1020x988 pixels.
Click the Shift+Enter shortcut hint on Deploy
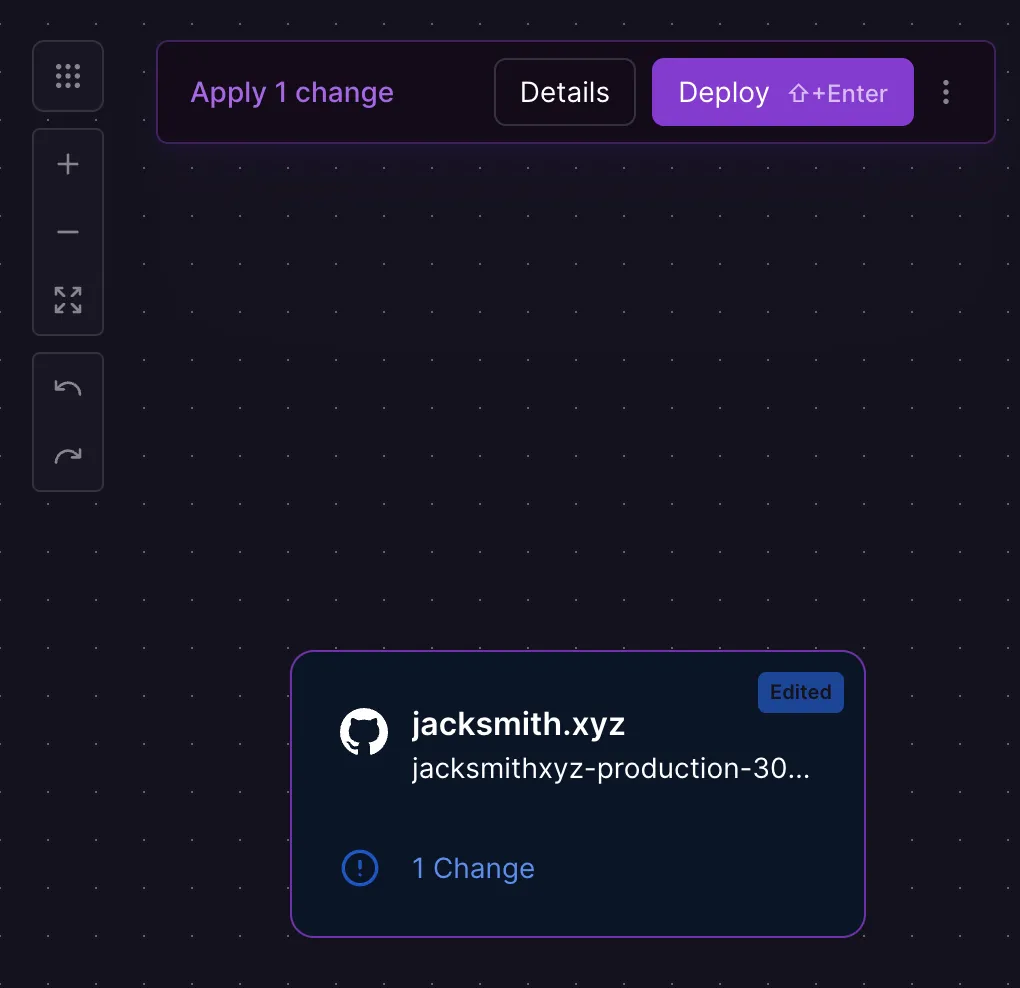(x=838, y=94)
